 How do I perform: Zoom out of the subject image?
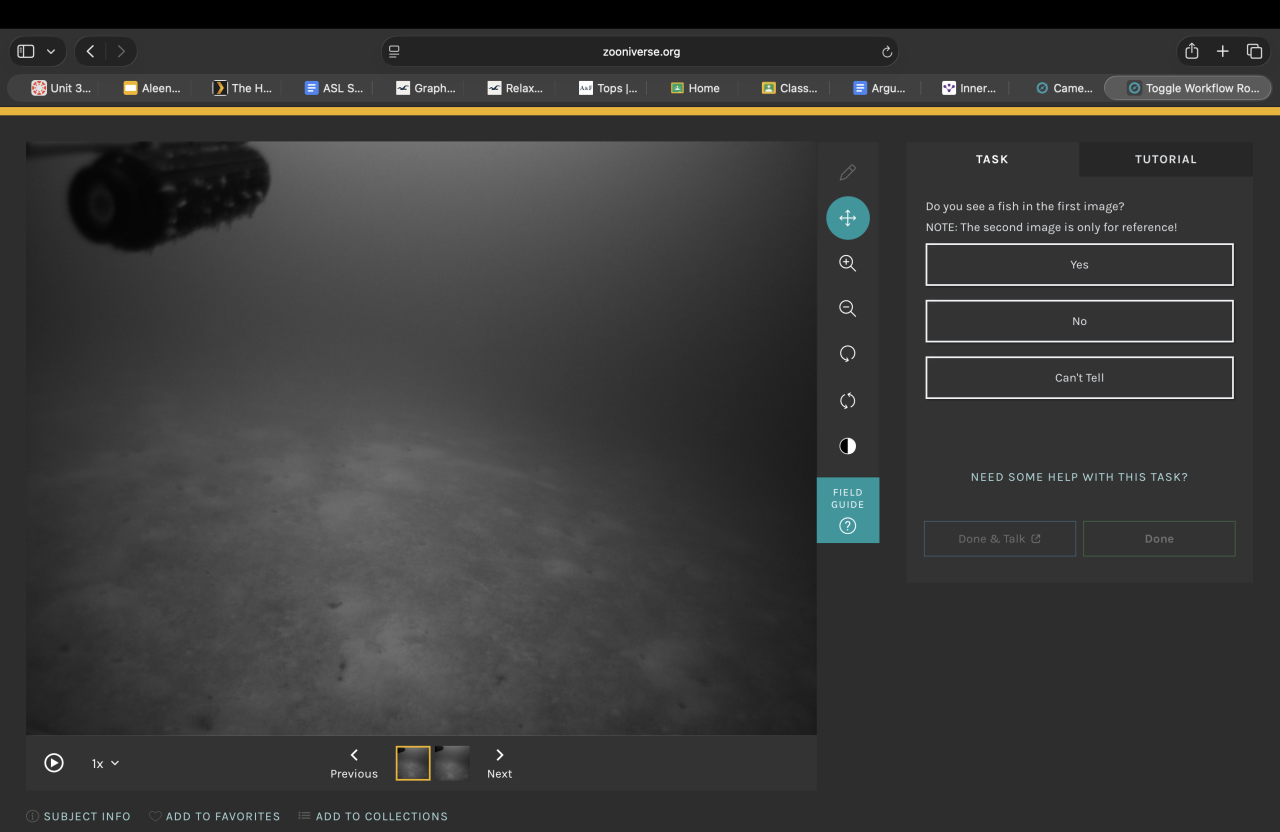coord(847,309)
